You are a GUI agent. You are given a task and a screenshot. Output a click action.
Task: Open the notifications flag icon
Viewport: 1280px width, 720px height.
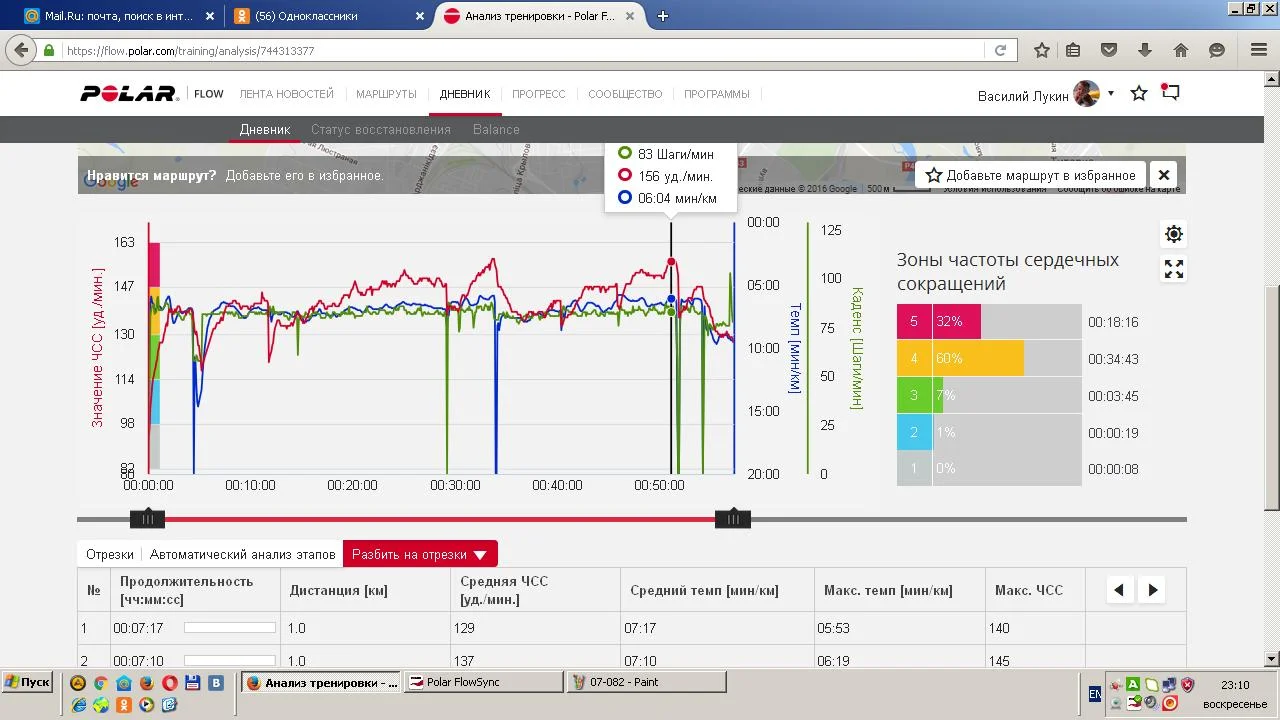point(1170,92)
